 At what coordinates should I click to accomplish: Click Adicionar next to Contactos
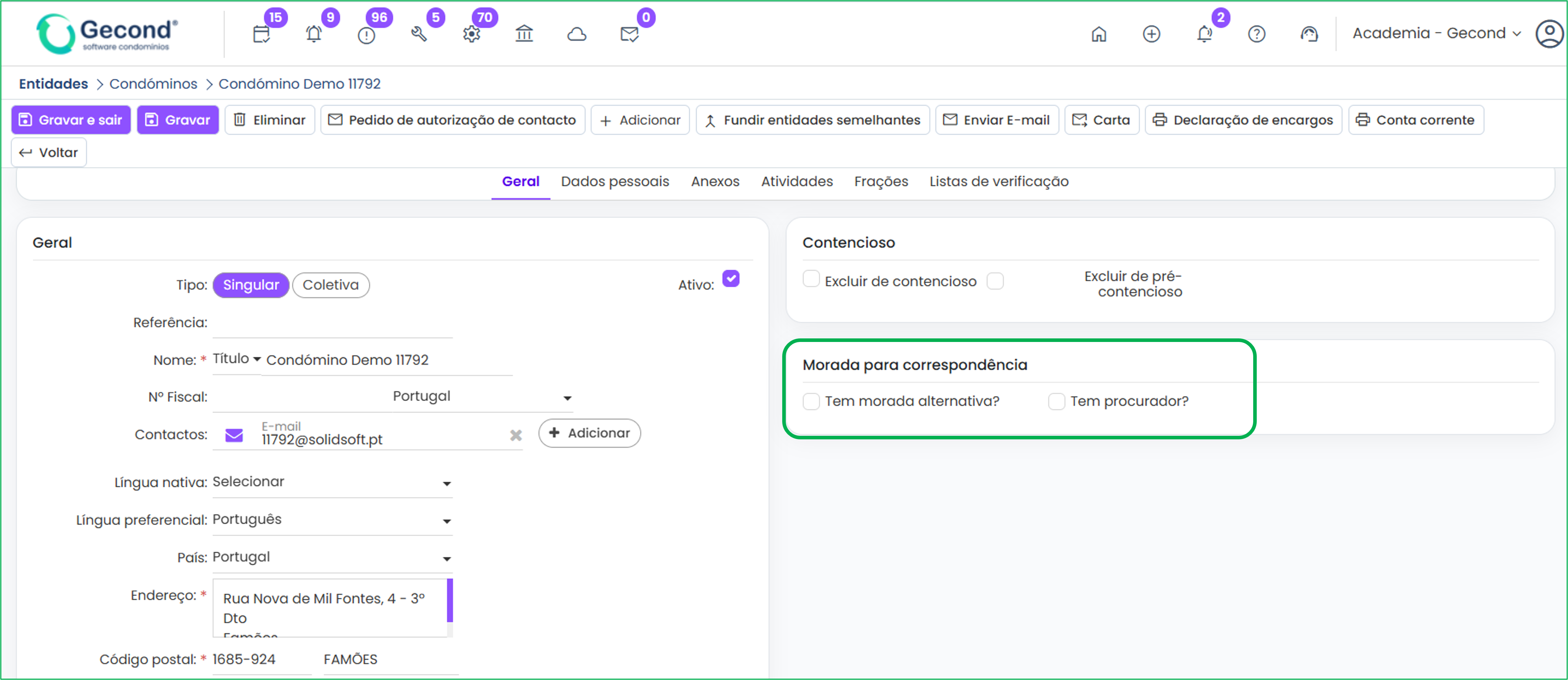point(589,433)
